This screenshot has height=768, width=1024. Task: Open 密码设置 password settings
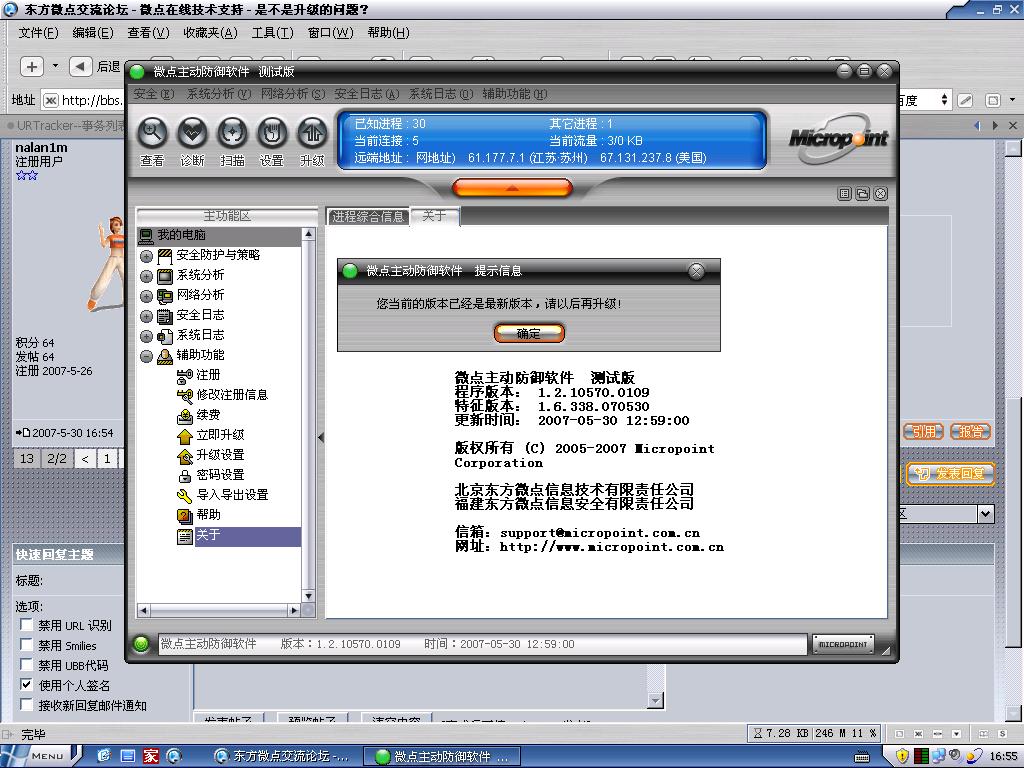click(220, 475)
